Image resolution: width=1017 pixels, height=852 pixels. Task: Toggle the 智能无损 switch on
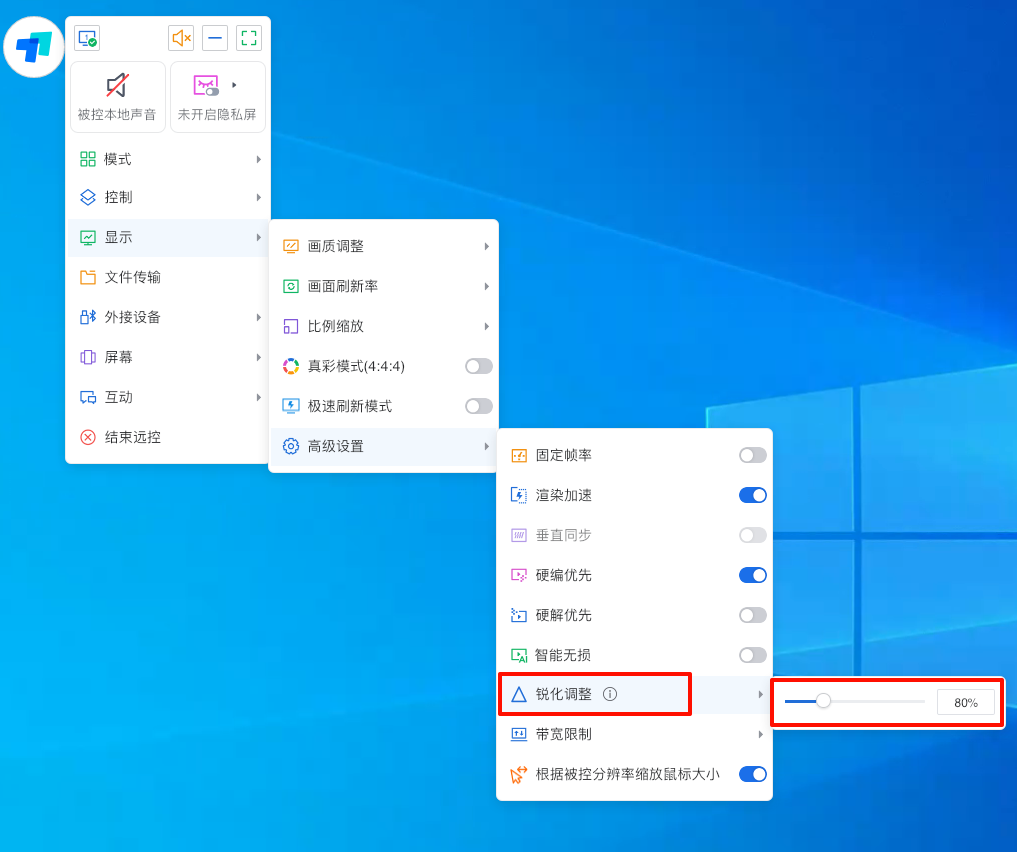[x=752, y=655]
